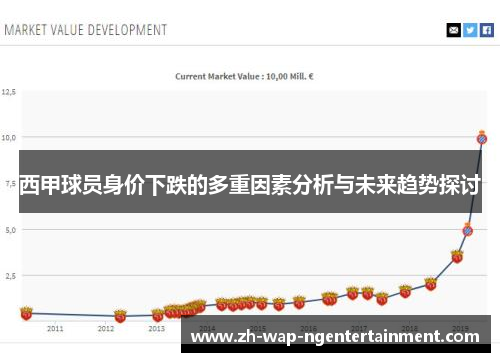Select the 10,0 Mill. data point marker
This screenshot has width=500, height=362.
click(x=482, y=138)
